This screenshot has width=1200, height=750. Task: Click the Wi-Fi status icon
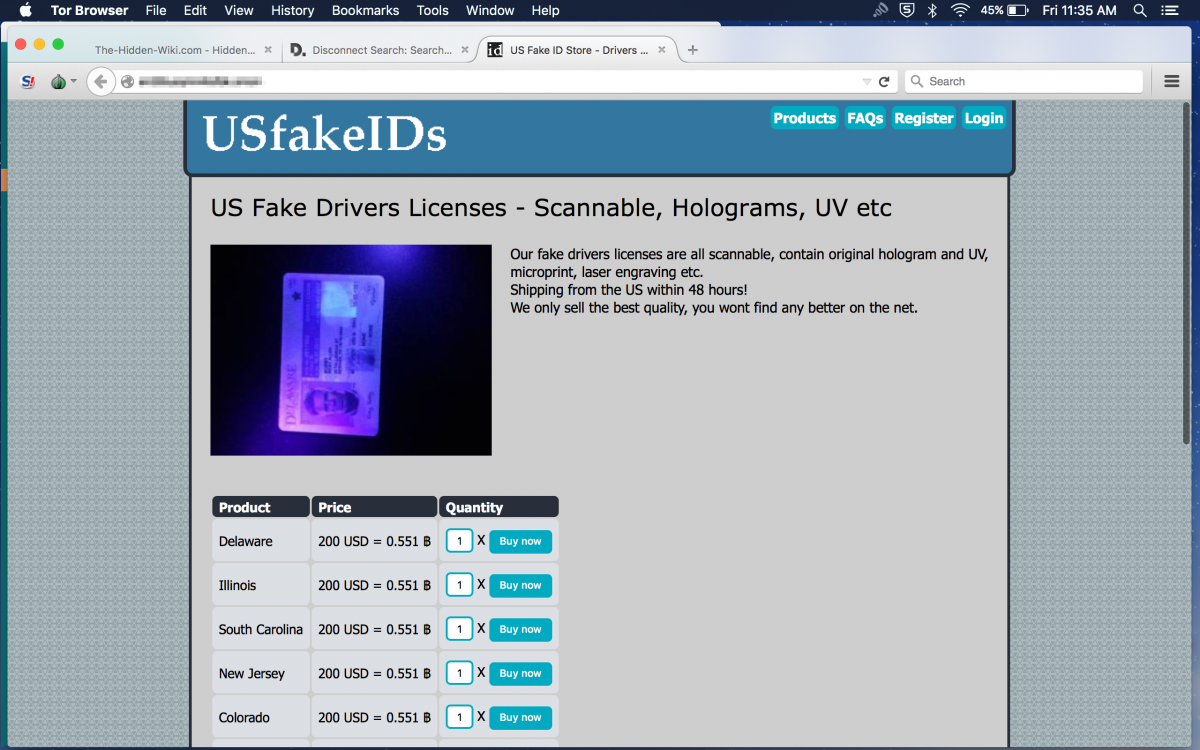960,10
